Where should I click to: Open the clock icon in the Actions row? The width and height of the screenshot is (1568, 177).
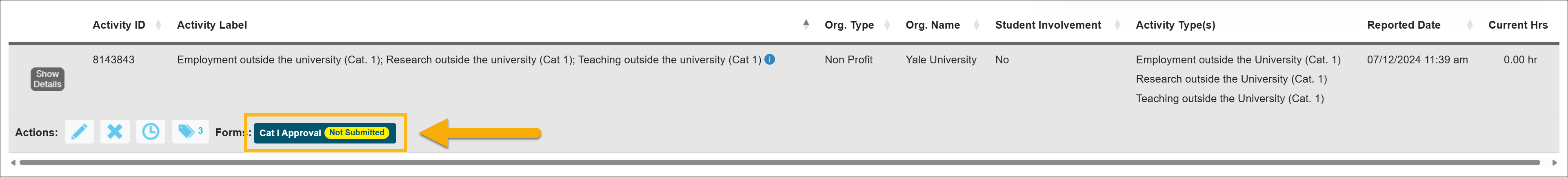pos(150,132)
